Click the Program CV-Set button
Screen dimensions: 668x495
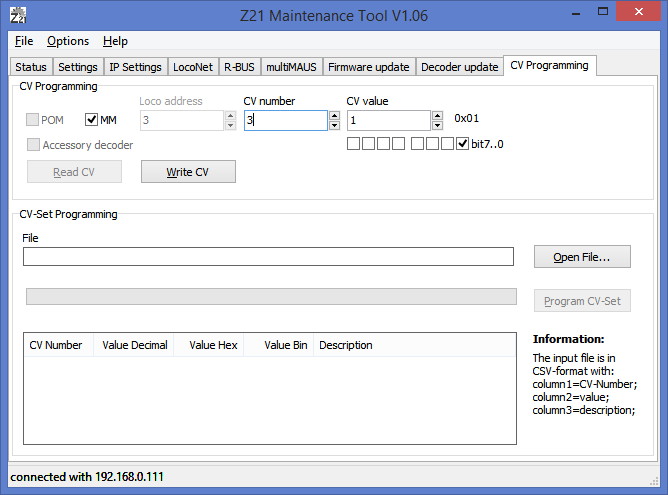(x=582, y=301)
